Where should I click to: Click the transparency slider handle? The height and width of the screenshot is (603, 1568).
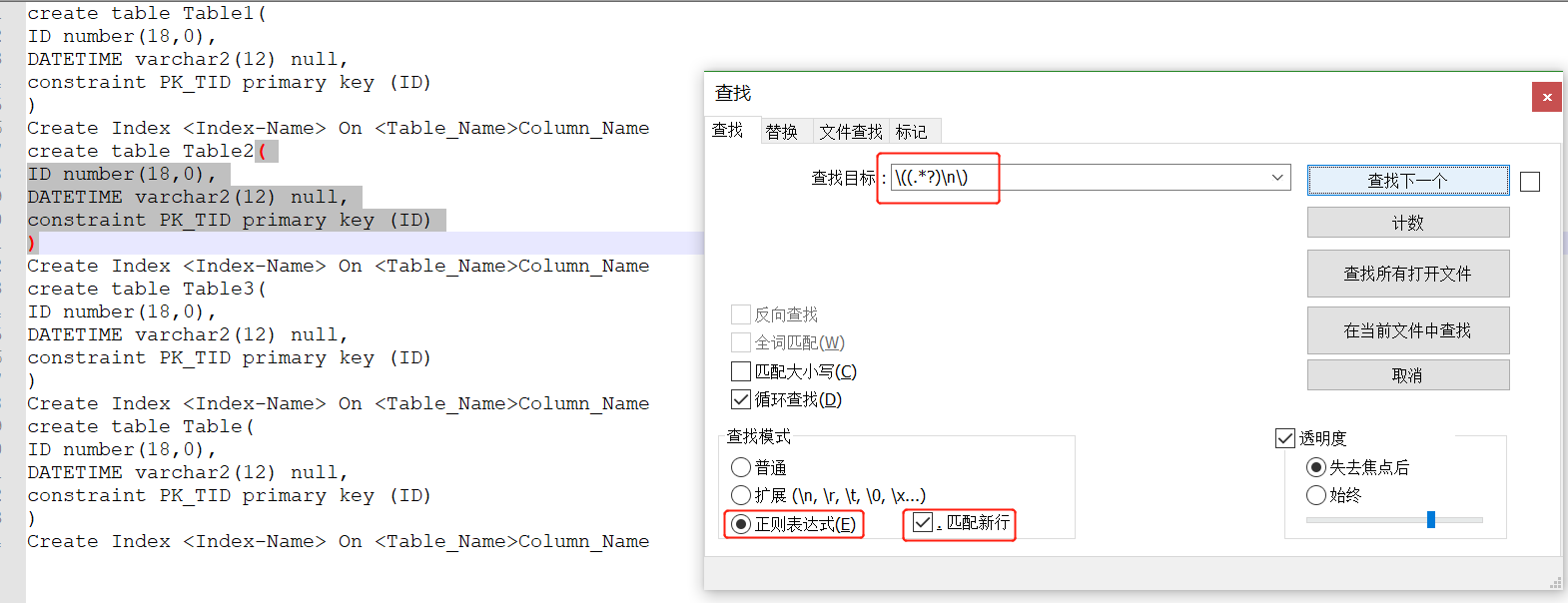pos(1431,519)
